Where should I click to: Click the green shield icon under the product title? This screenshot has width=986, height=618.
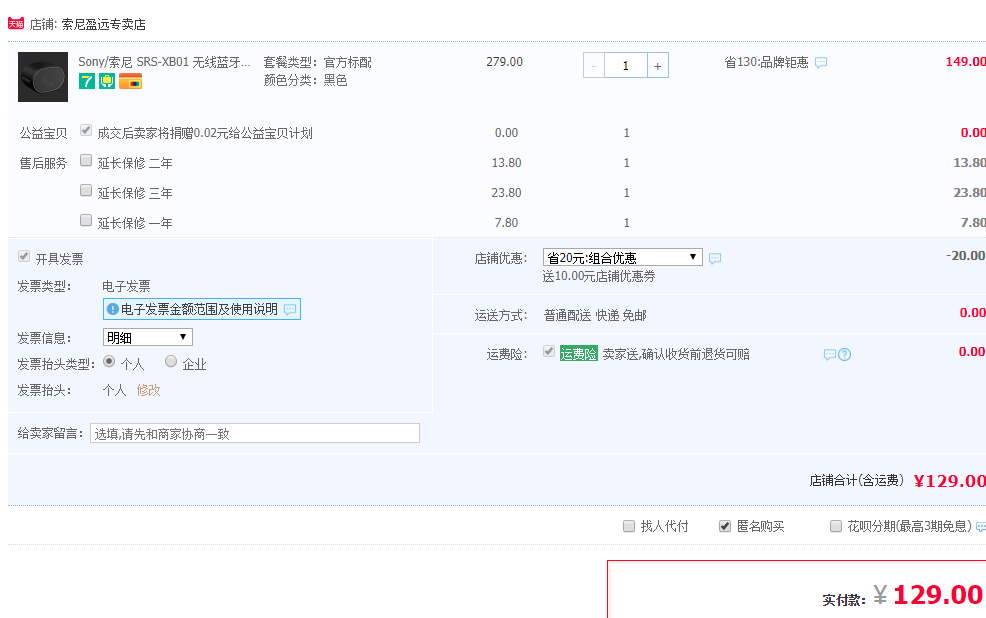[x=107, y=81]
